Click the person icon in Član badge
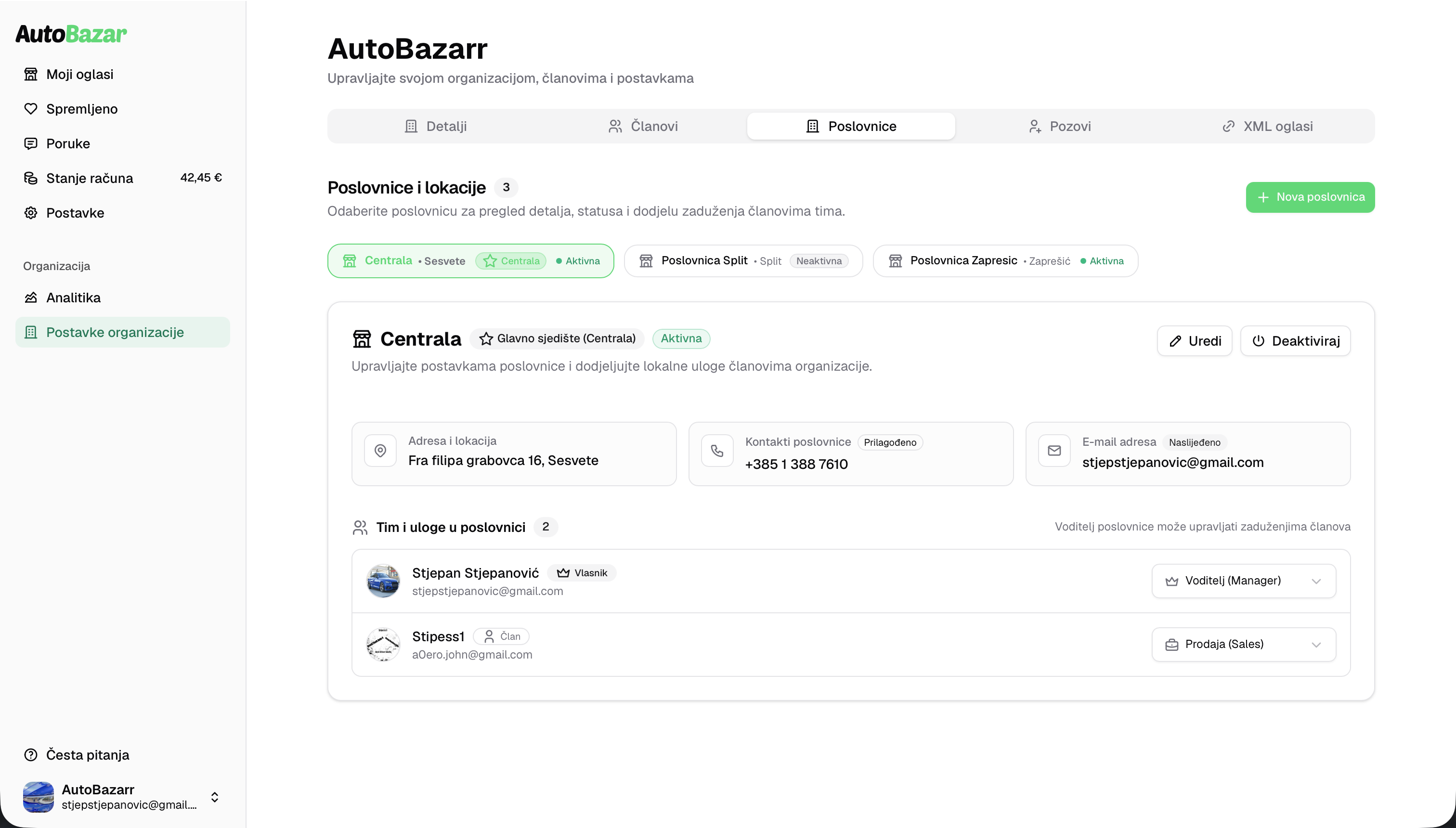 click(x=489, y=637)
